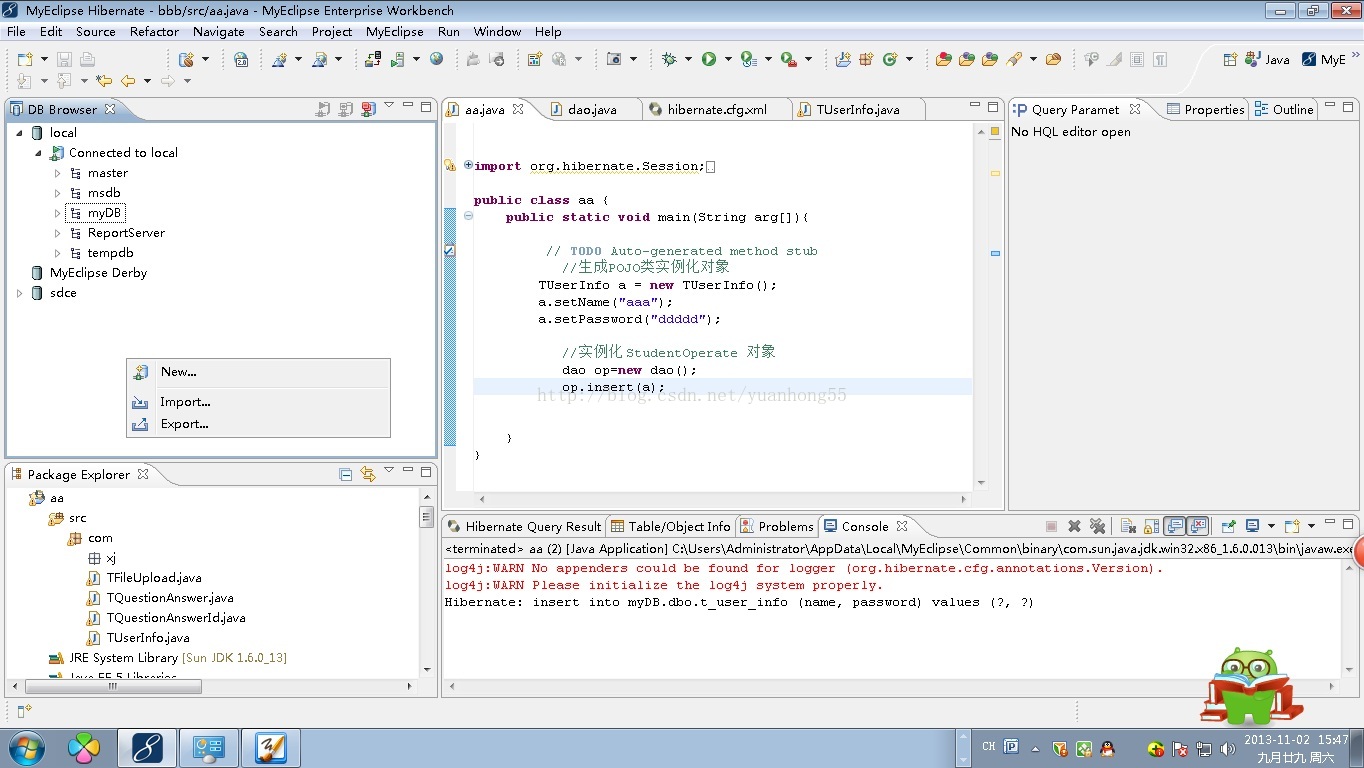Image resolution: width=1364 pixels, height=768 pixels.
Task: Expand the master database node
Action: (x=57, y=173)
